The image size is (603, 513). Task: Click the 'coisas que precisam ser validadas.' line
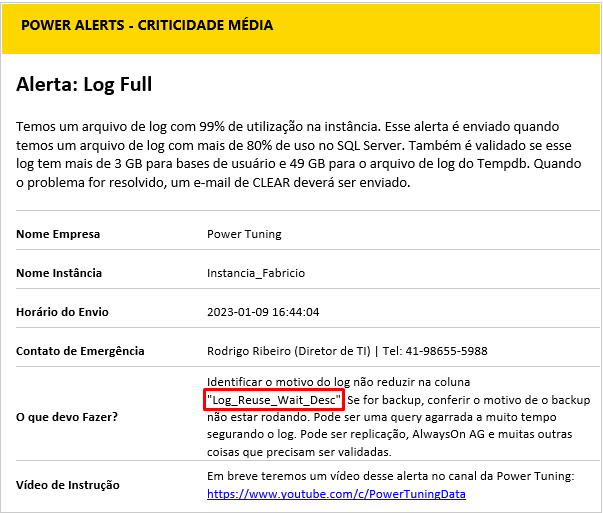pos(299,452)
